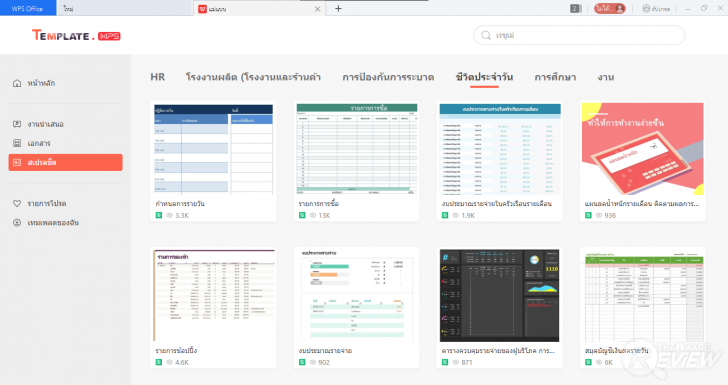Click the Template WPS logo
Viewport: 728px width, 385px height.
pos(76,35)
